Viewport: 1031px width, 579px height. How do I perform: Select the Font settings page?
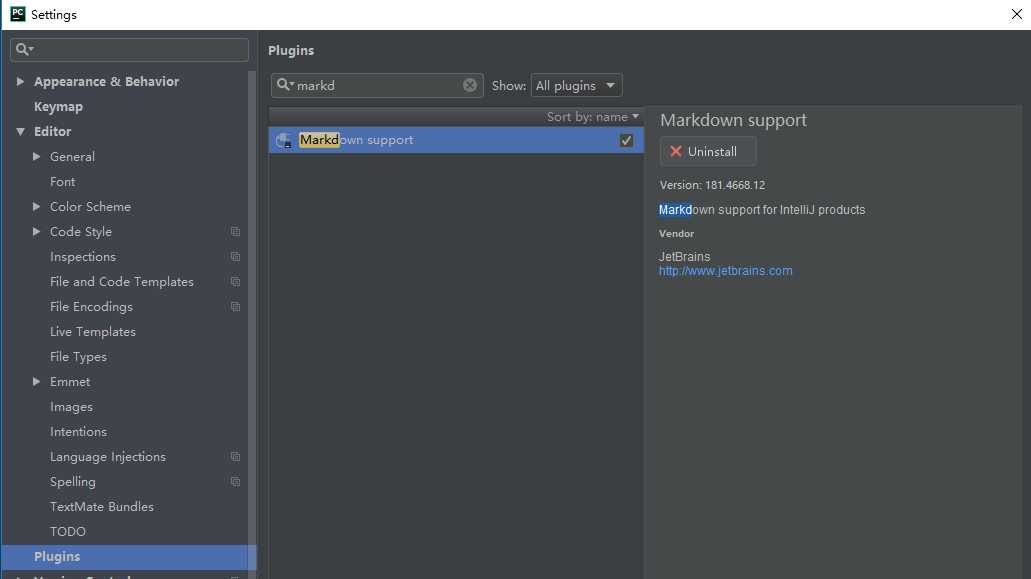[x=62, y=181]
